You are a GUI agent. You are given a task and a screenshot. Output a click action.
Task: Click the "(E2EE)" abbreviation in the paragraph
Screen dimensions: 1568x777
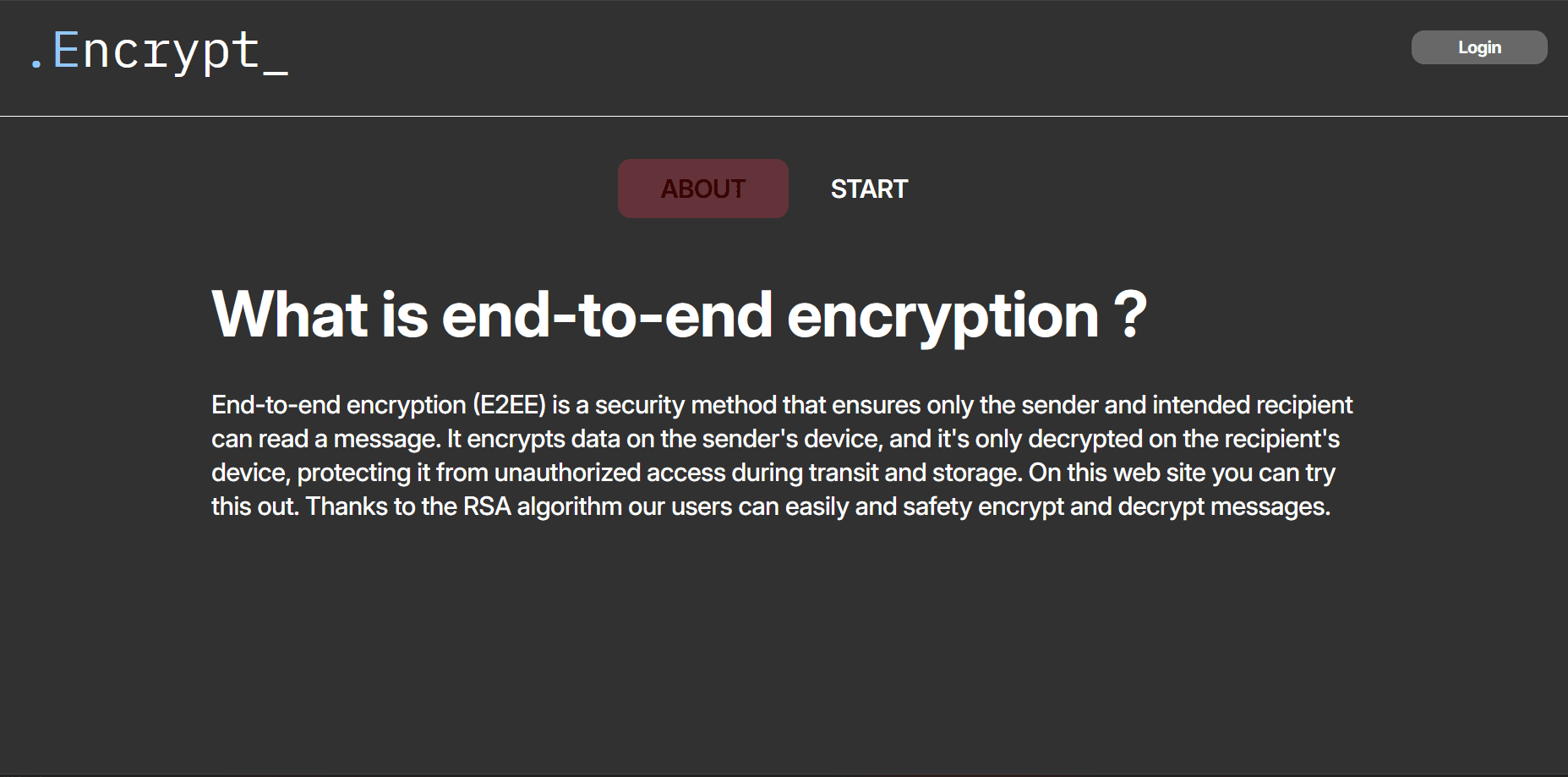click(509, 405)
